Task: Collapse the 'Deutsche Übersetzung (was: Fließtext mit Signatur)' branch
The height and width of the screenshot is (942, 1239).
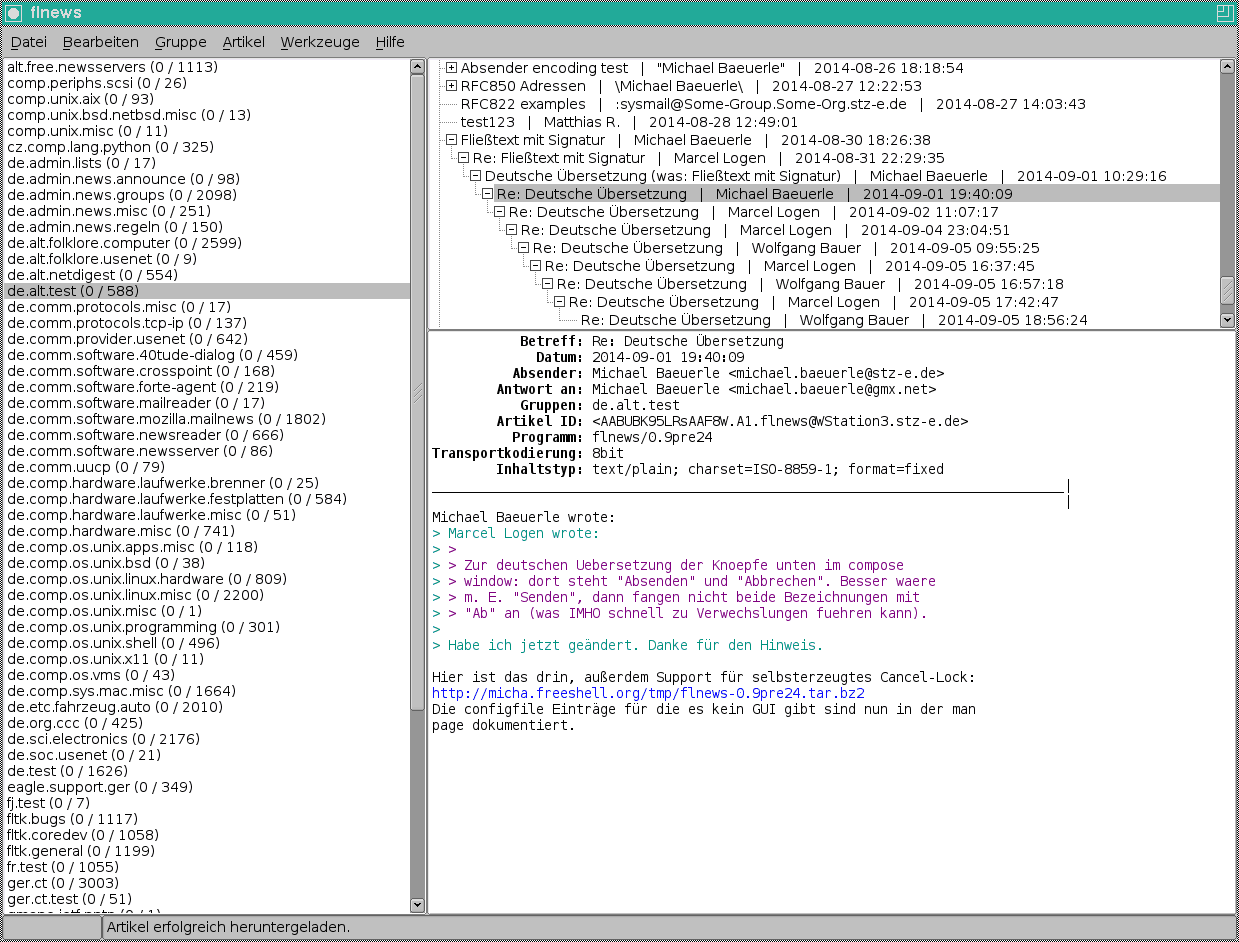Action: [476, 176]
